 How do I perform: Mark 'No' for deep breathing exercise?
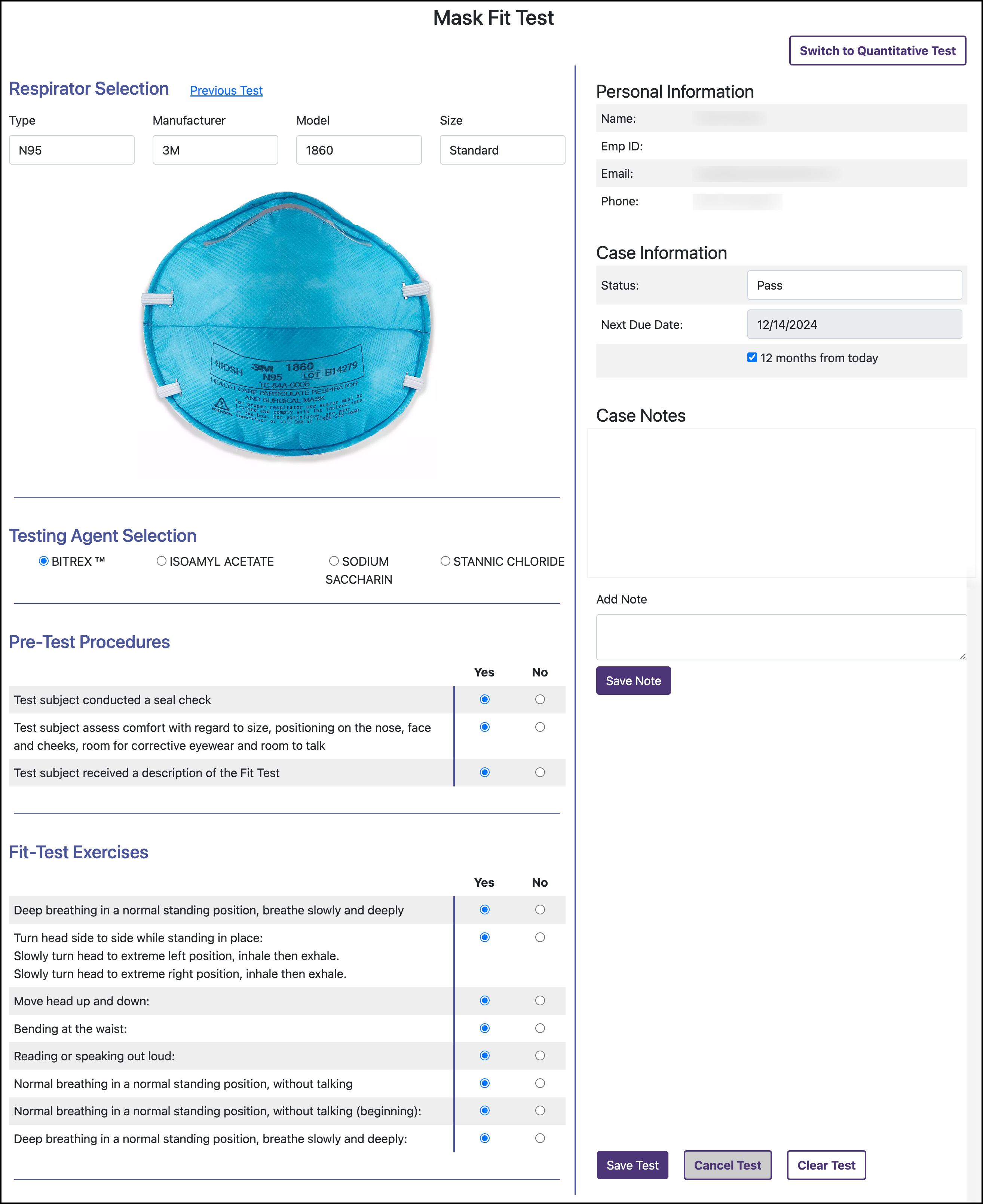click(x=540, y=910)
